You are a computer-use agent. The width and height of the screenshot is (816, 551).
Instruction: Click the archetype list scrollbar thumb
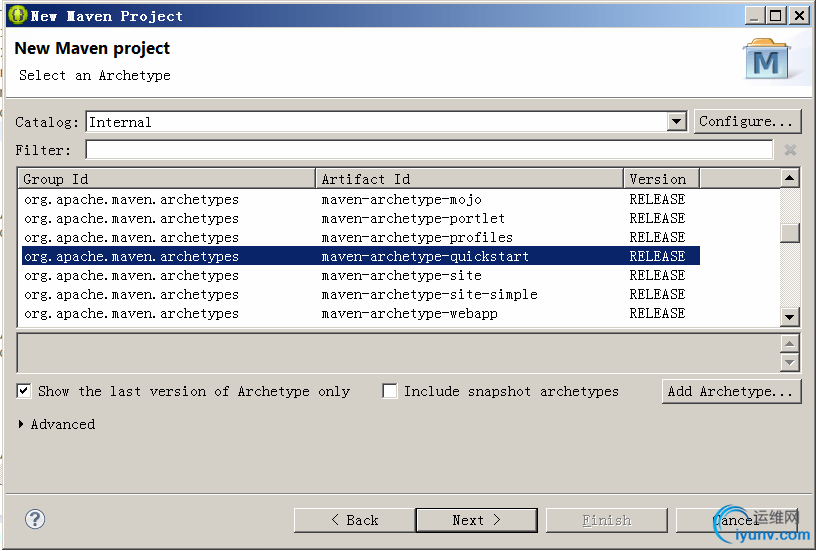[789, 233]
